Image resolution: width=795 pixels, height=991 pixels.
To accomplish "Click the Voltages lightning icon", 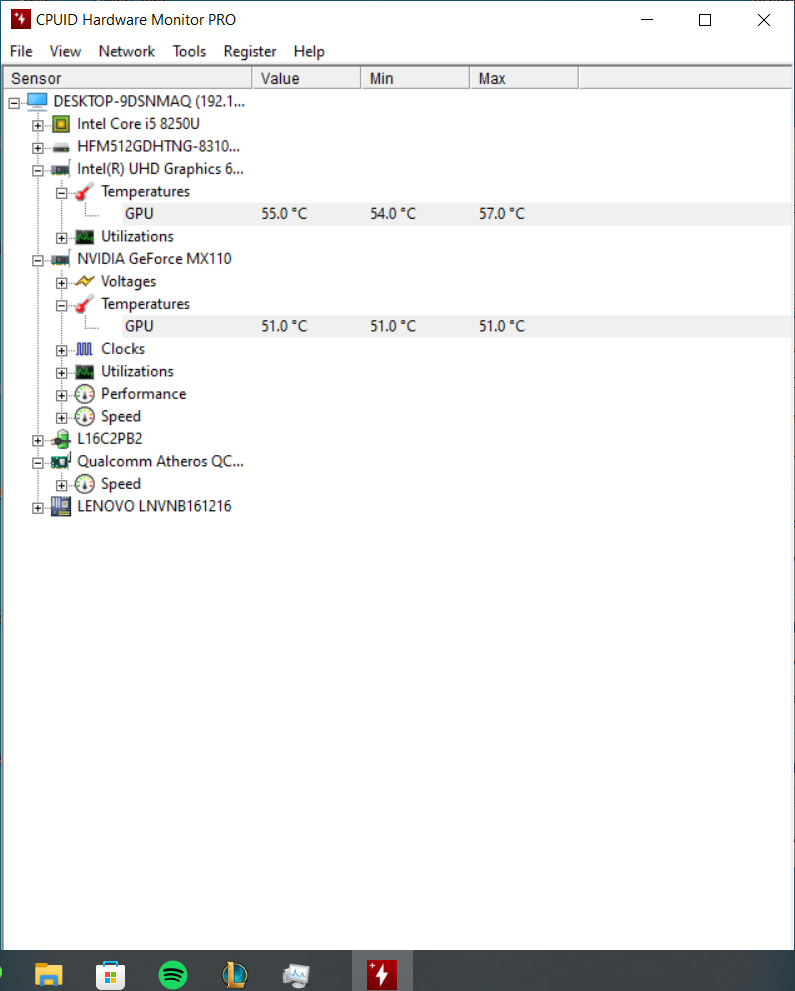I will 84,281.
